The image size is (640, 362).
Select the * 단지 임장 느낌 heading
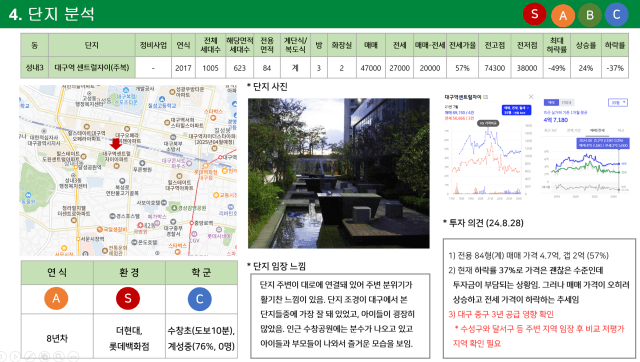(276, 266)
